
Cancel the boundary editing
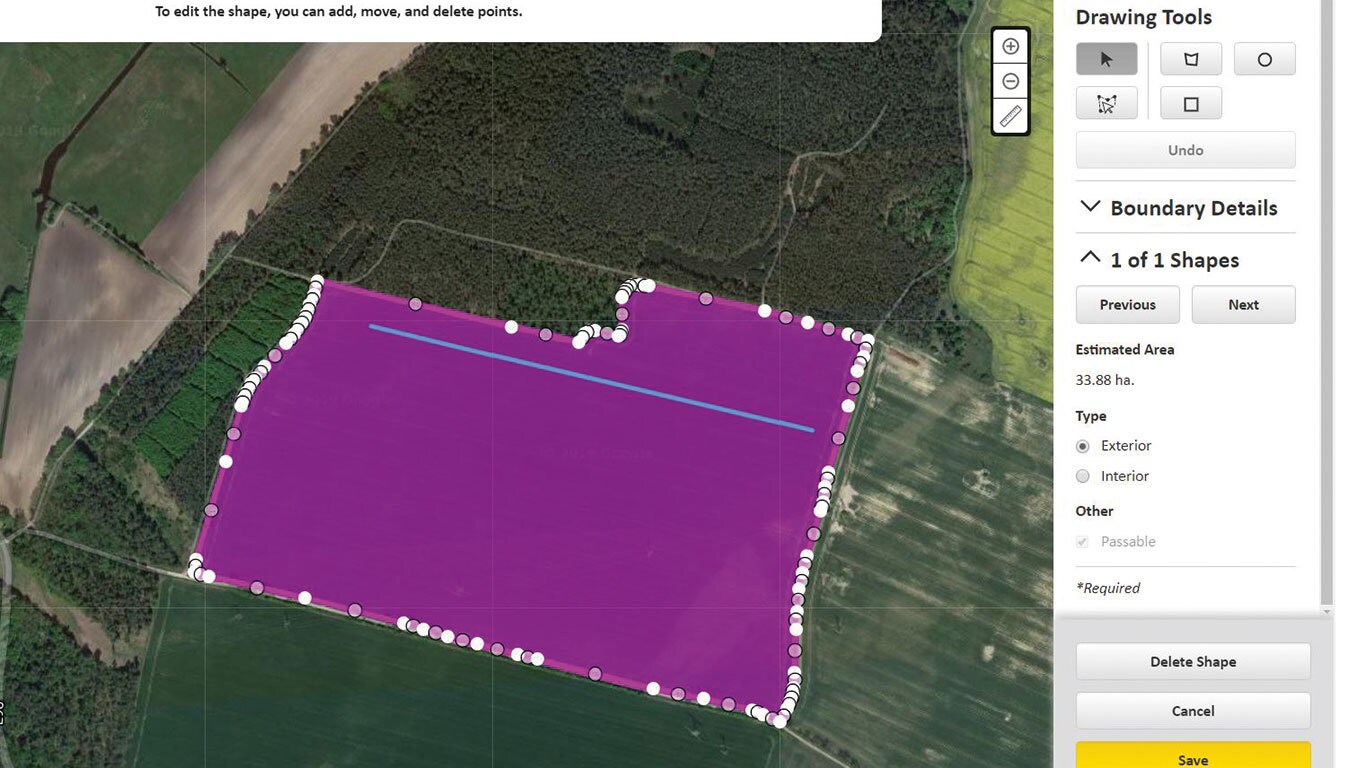click(x=1192, y=711)
